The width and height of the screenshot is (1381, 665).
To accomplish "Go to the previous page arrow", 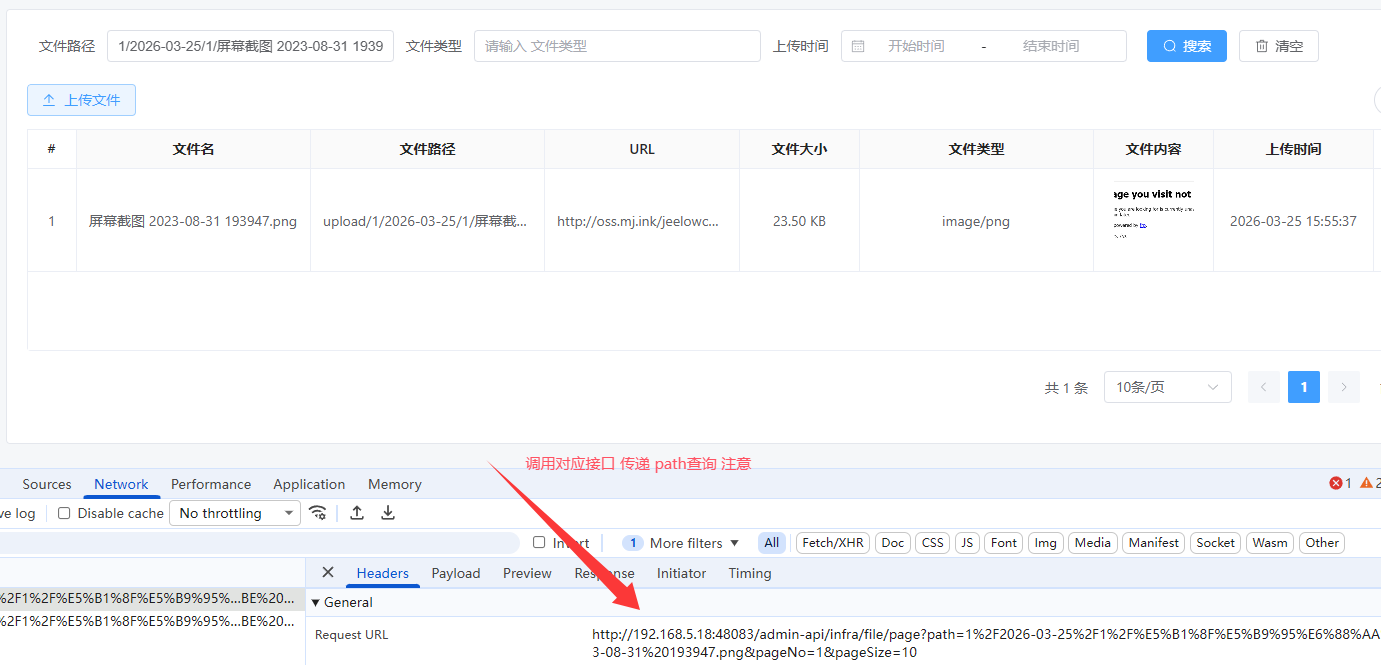I will [x=1264, y=387].
